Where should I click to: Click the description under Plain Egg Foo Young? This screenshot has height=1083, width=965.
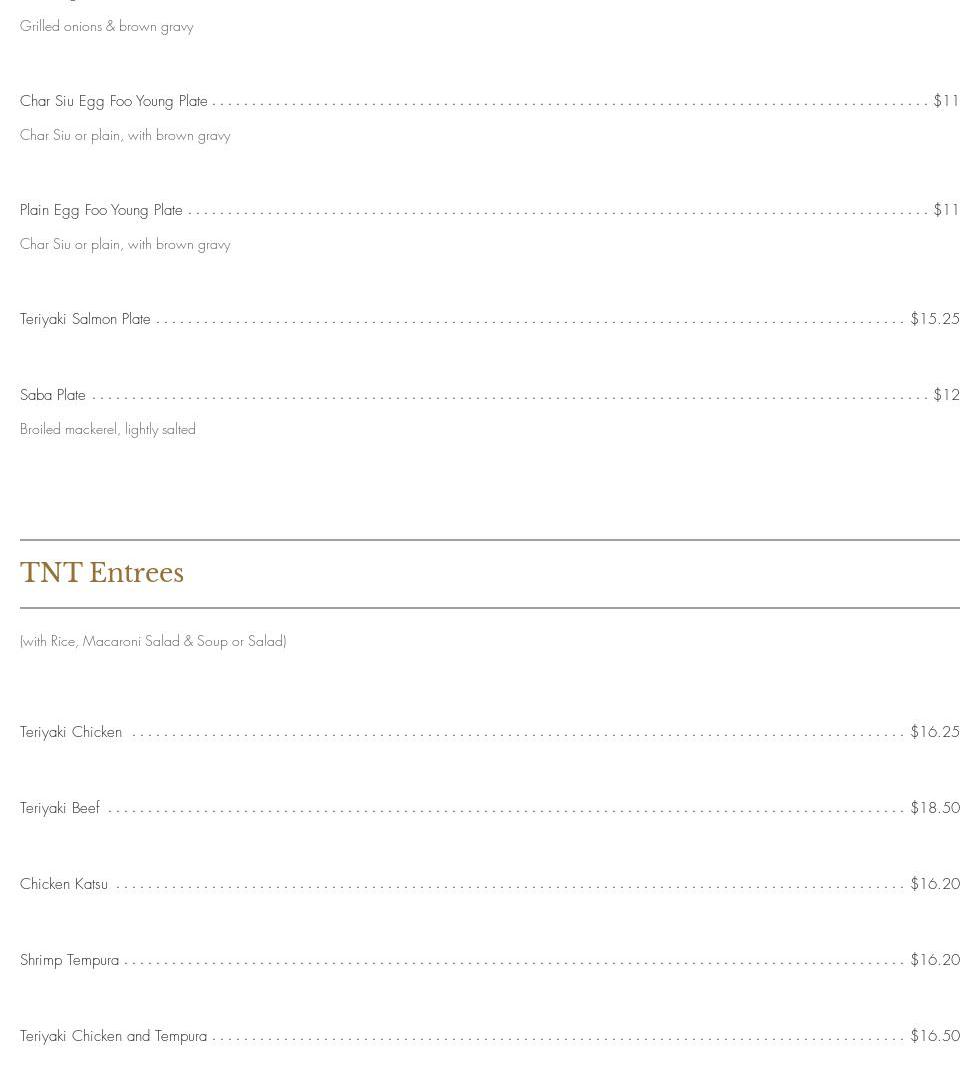(x=125, y=244)
